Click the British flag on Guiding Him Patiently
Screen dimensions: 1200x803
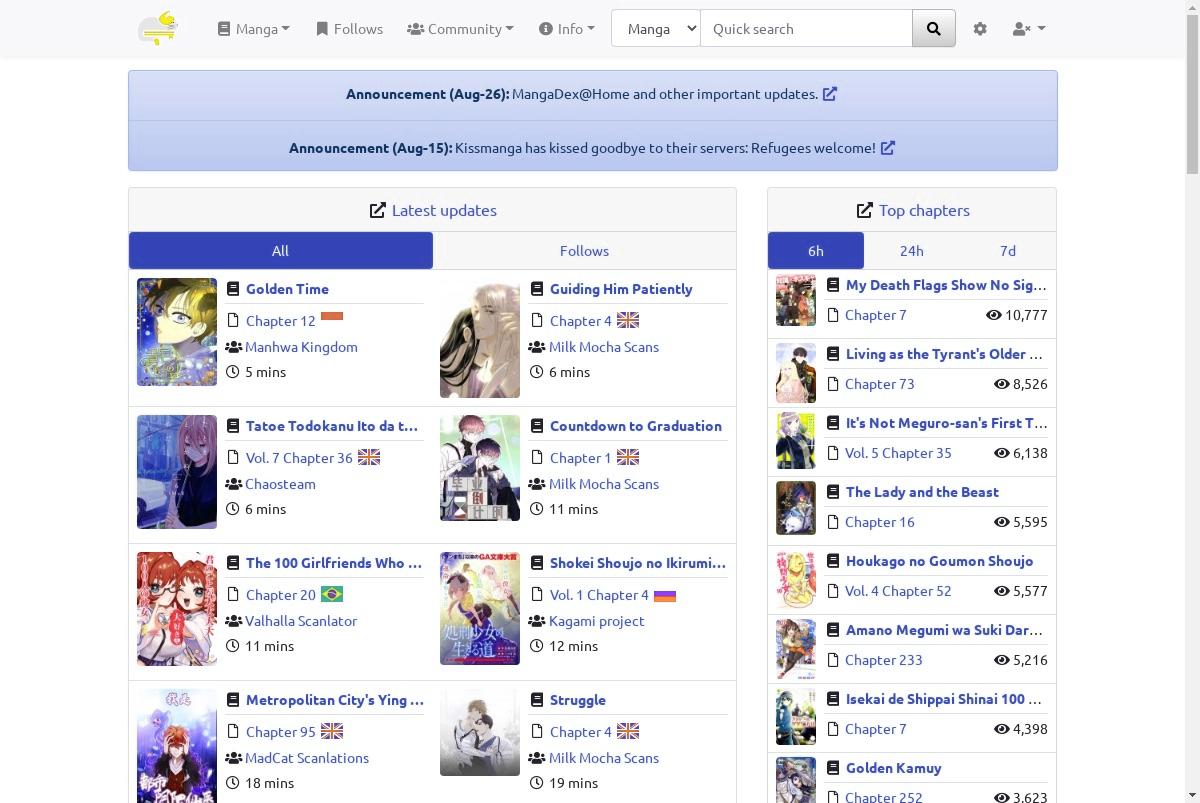pyautogui.click(x=628, y=321)
